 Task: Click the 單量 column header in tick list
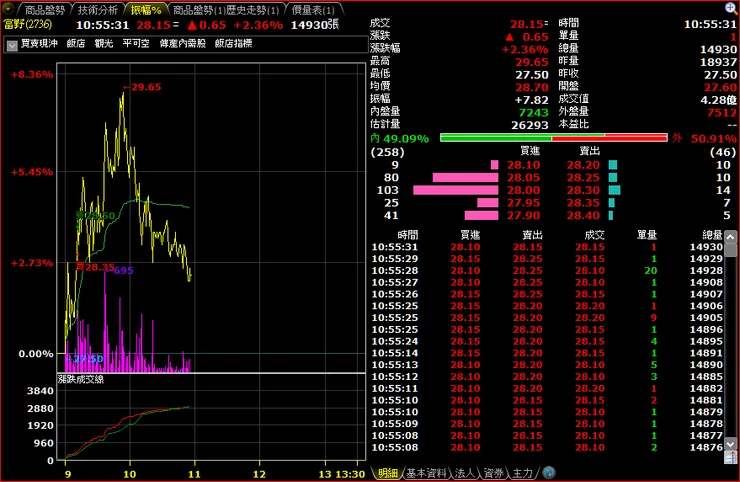tap(647, 235)
